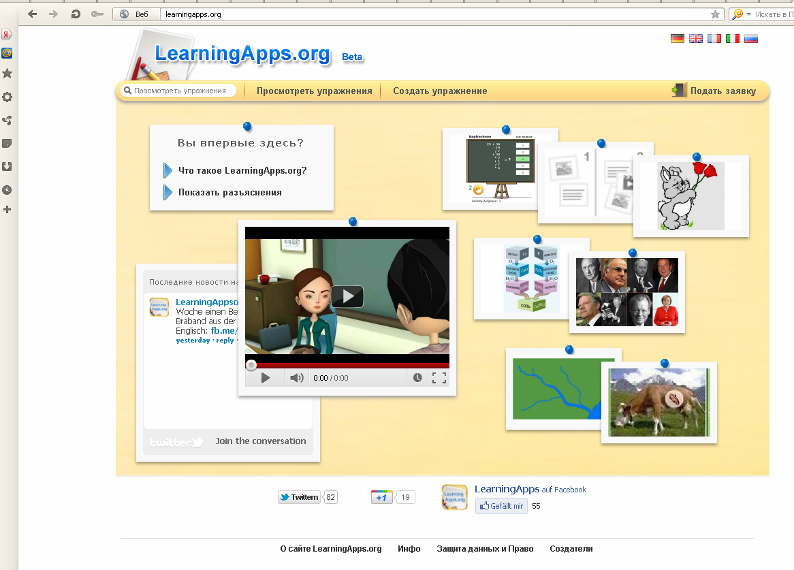Screen dimensions: 794x570
Task: Open the politicians portraits thumbnail
Action: pos(627,292)
